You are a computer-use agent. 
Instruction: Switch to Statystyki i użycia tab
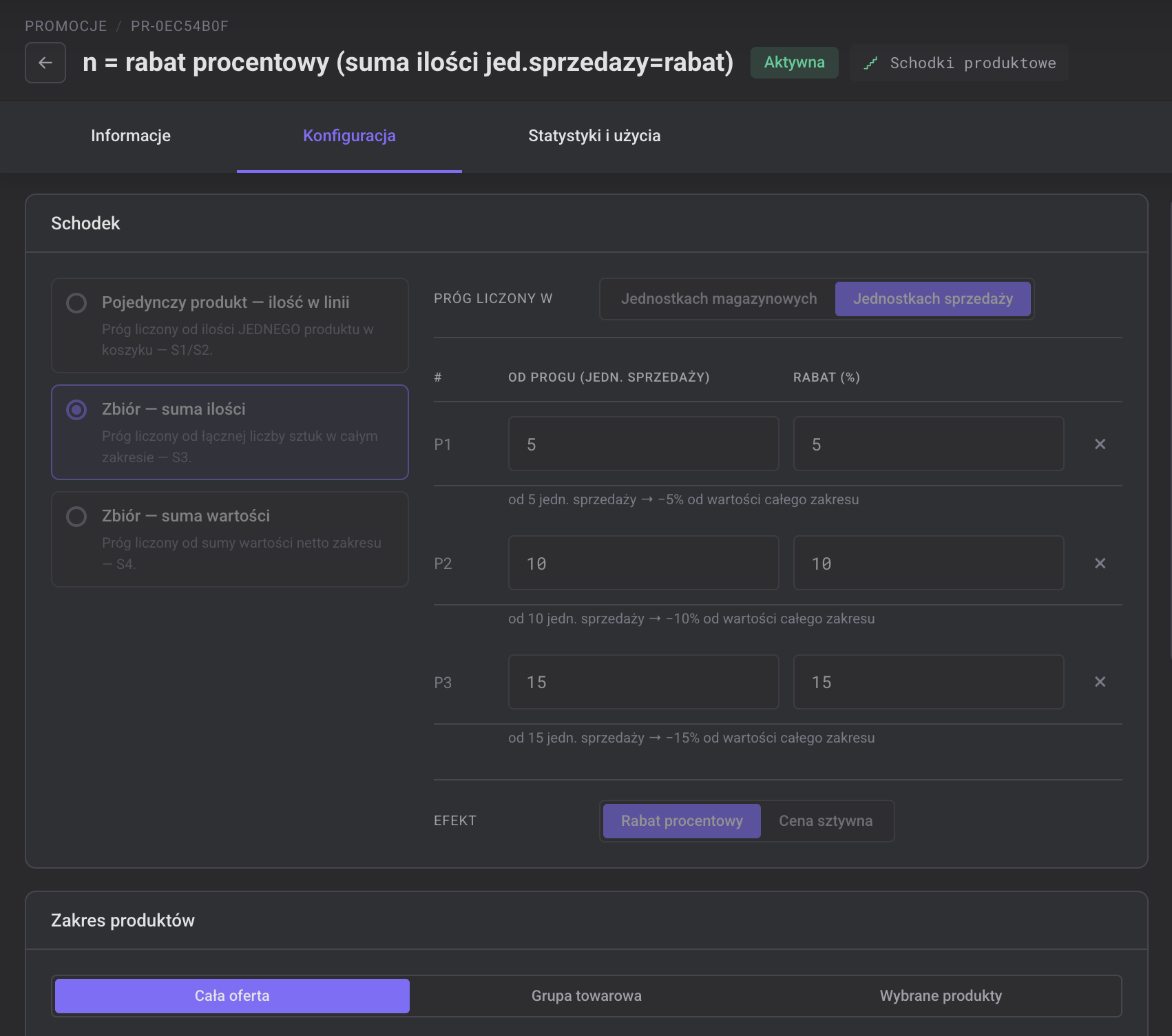(x=594, y=136)
